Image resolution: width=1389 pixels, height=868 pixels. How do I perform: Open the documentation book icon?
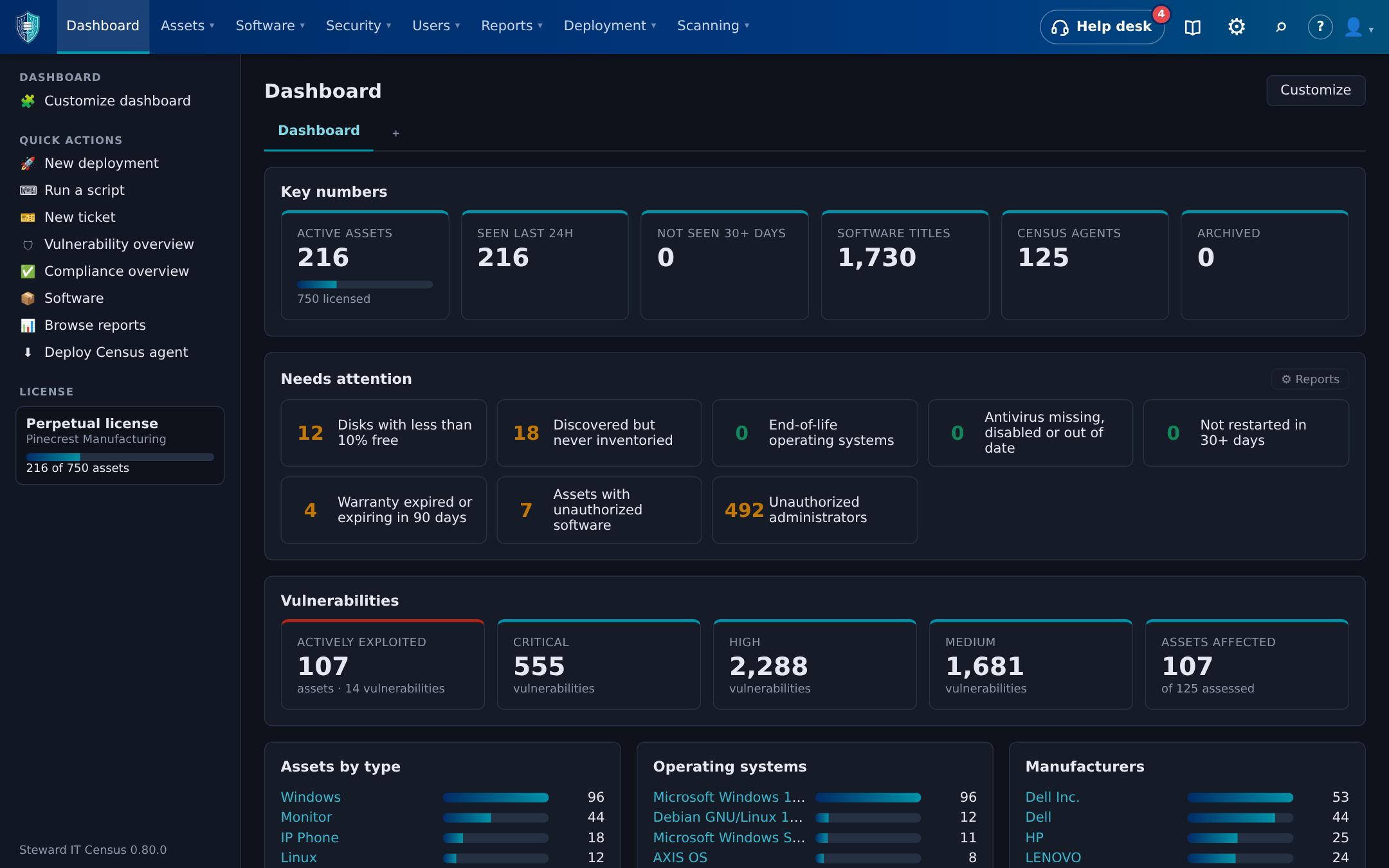pos(1192,27)
